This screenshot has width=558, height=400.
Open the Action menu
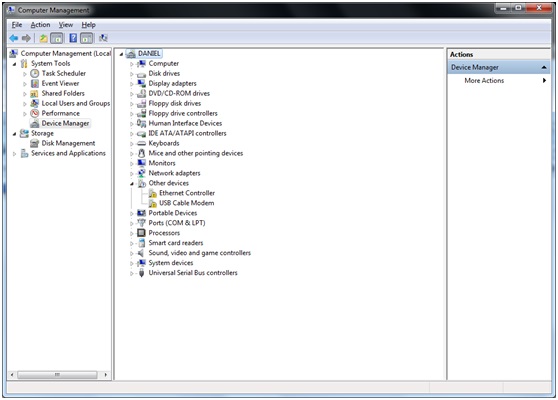pos(40,25)
